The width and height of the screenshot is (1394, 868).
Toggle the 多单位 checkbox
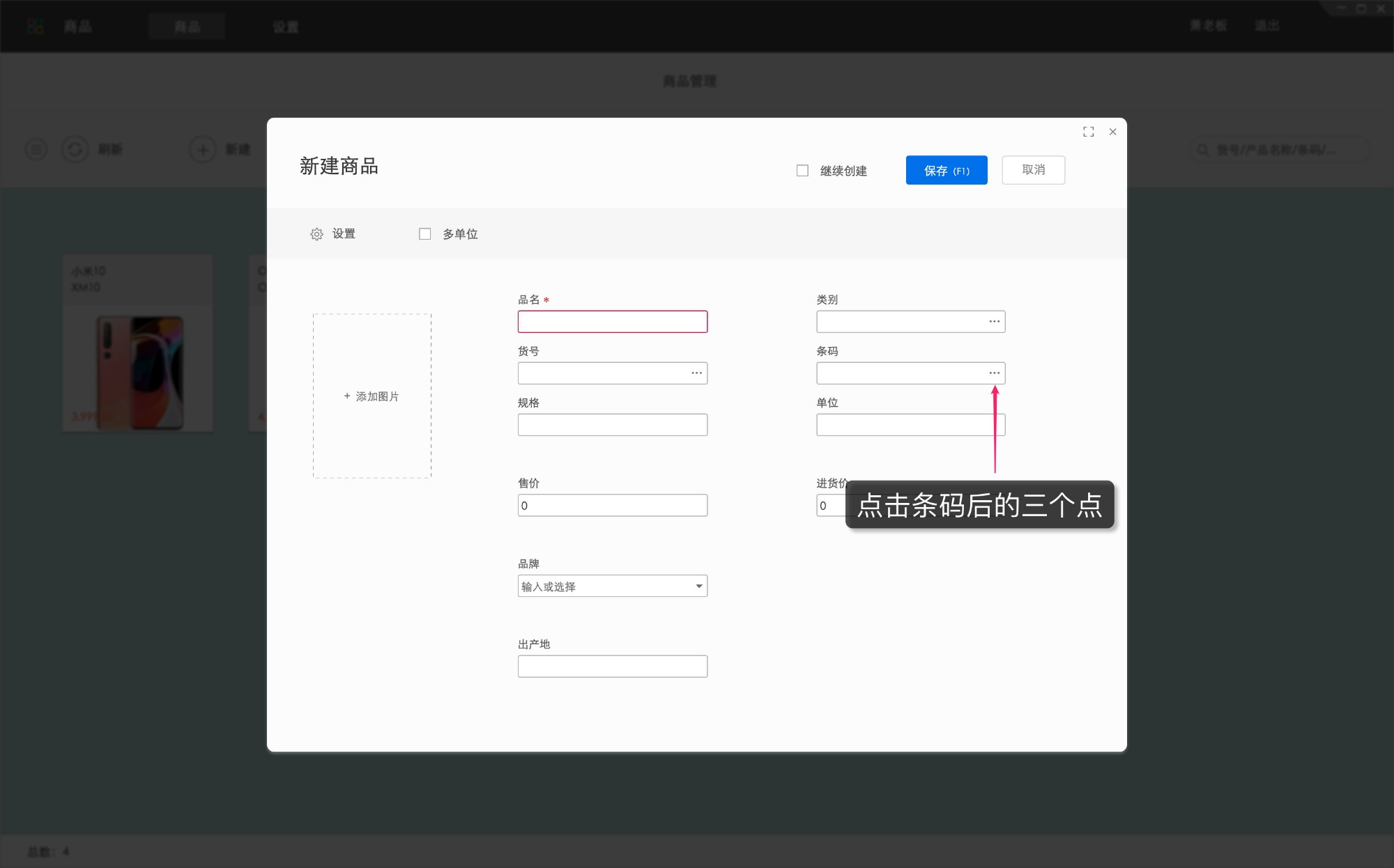(x=424, y=234)
